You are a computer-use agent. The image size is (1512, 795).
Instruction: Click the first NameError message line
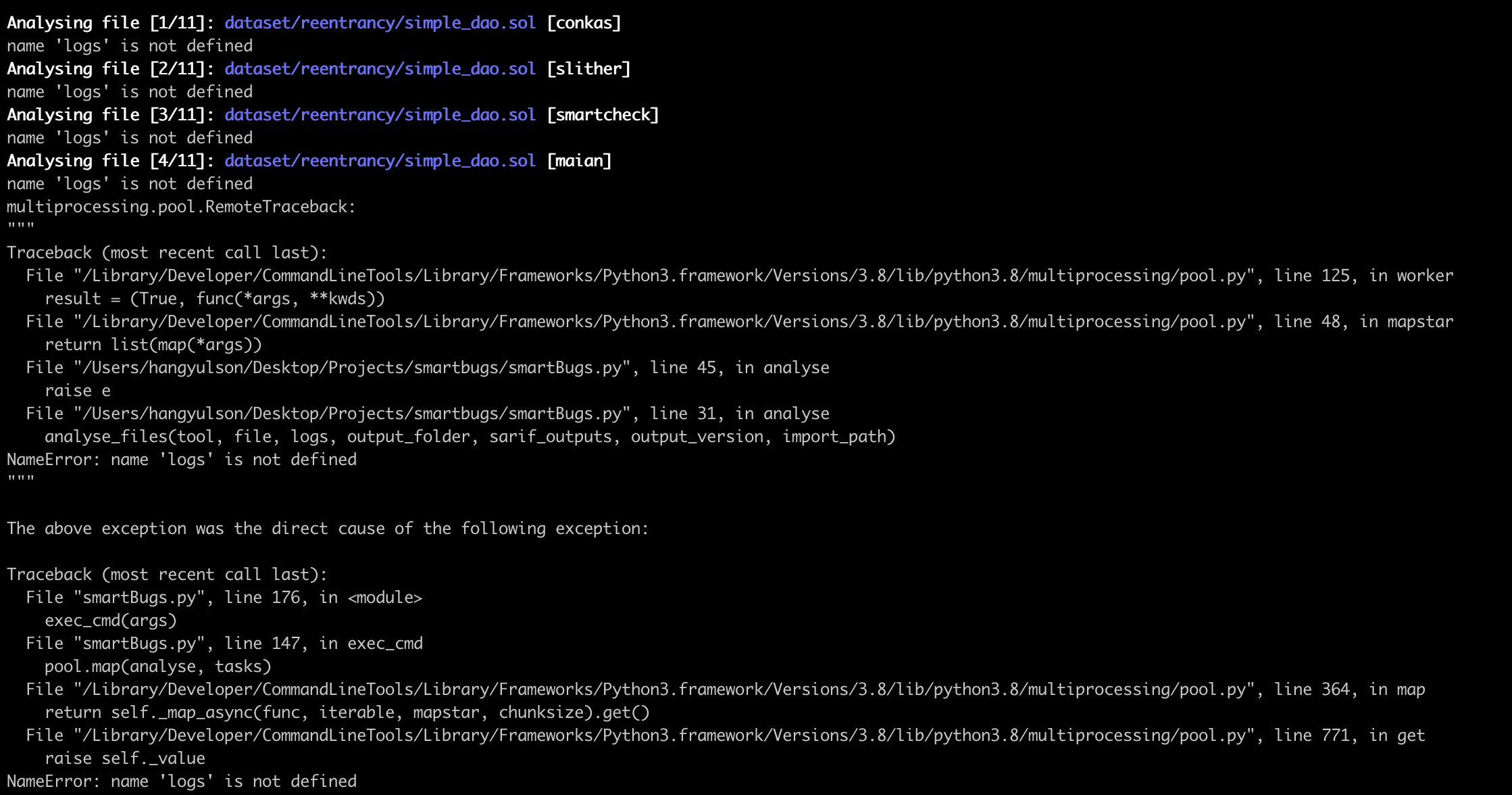tap(181, 459)
